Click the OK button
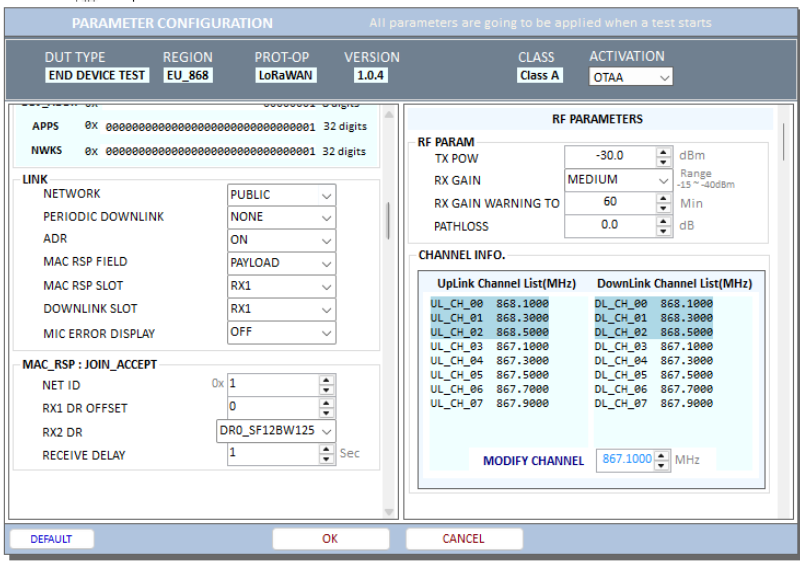 [x=330, y=539]
